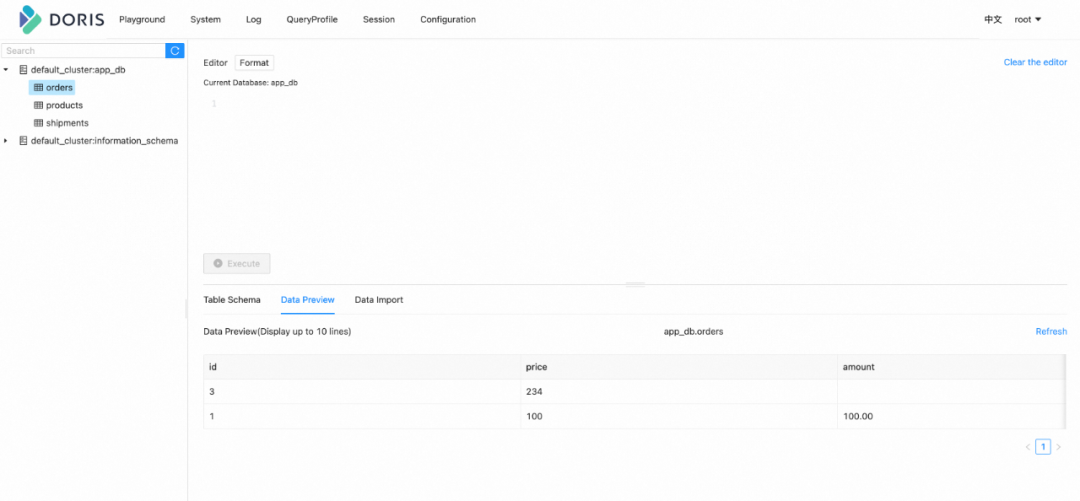
Task: Click the Search input field
Action: (83, 50)
